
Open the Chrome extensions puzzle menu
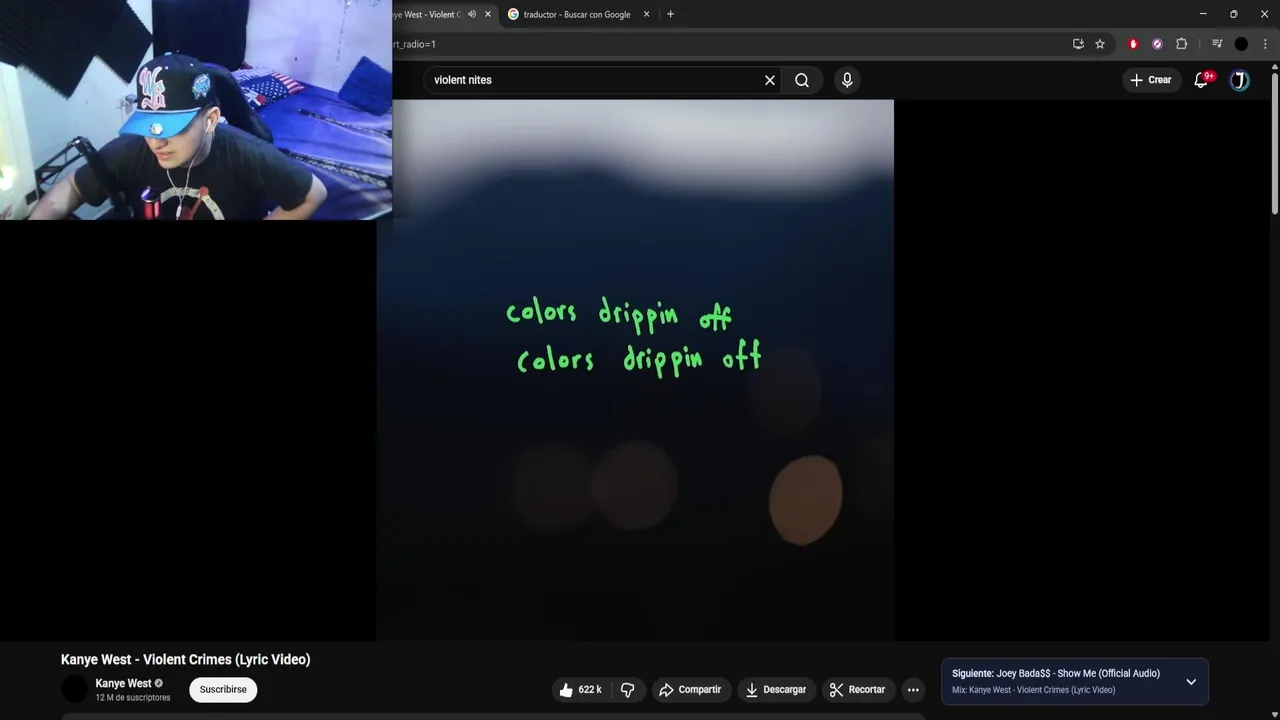1181,44
